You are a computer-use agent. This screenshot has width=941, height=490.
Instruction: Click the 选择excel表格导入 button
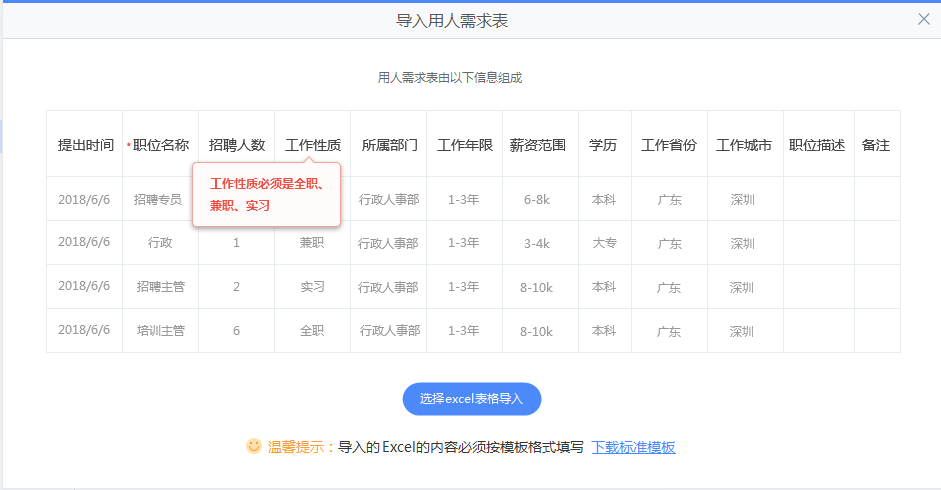click(472, 399)
